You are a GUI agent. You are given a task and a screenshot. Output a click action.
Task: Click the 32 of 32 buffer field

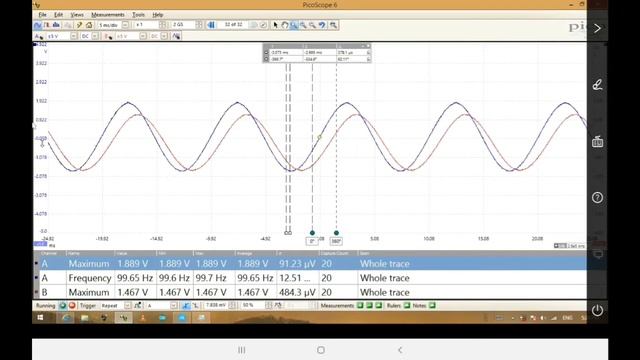233,25
